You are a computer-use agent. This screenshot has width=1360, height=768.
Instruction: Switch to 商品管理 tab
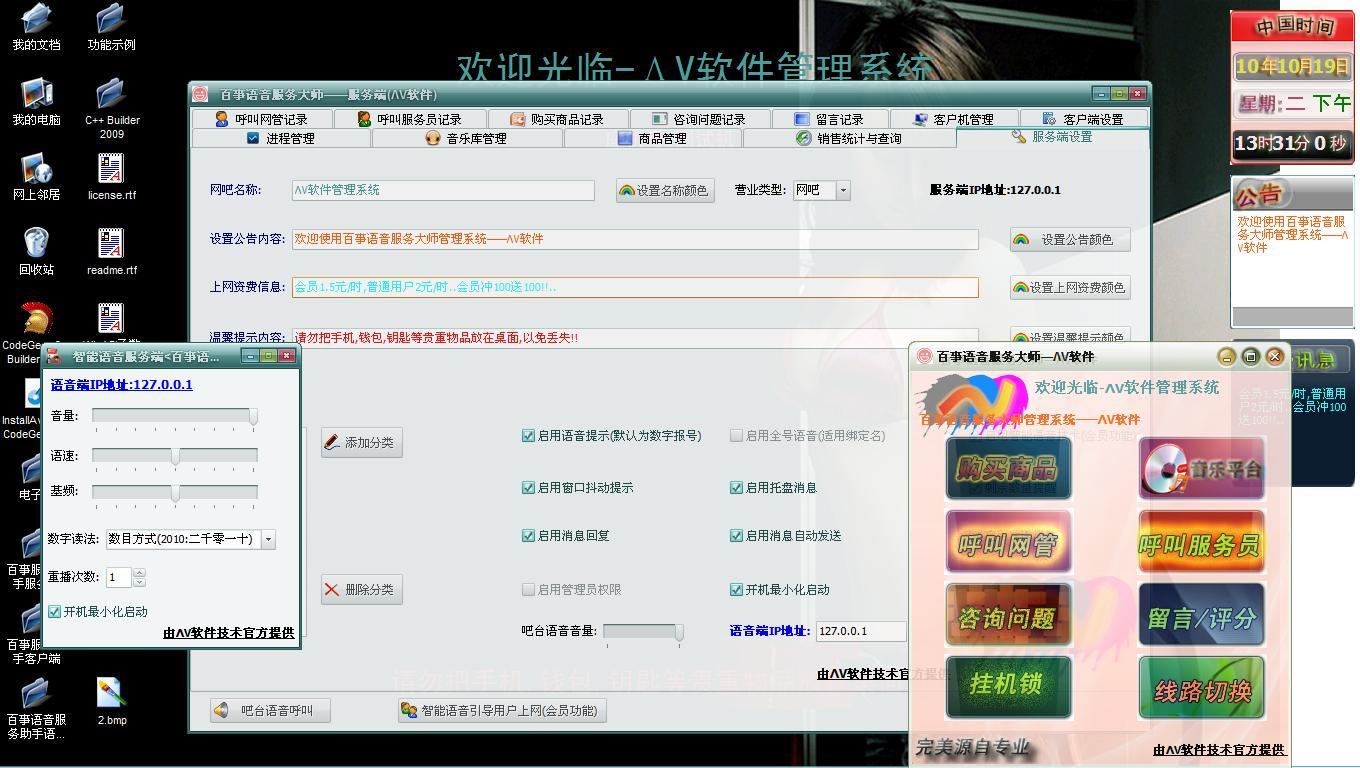(x=652, y=139)
